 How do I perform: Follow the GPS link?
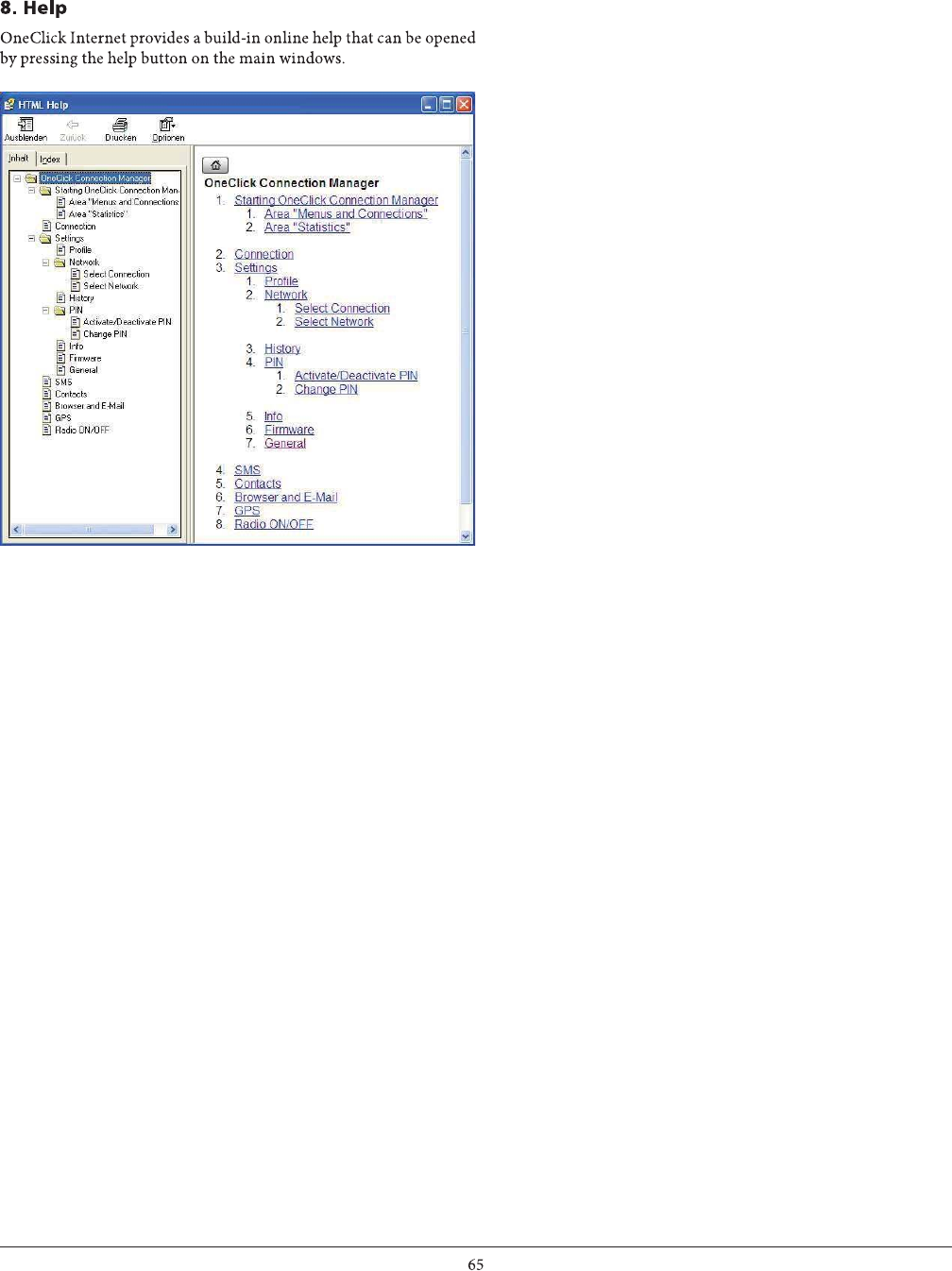[247, 511]
